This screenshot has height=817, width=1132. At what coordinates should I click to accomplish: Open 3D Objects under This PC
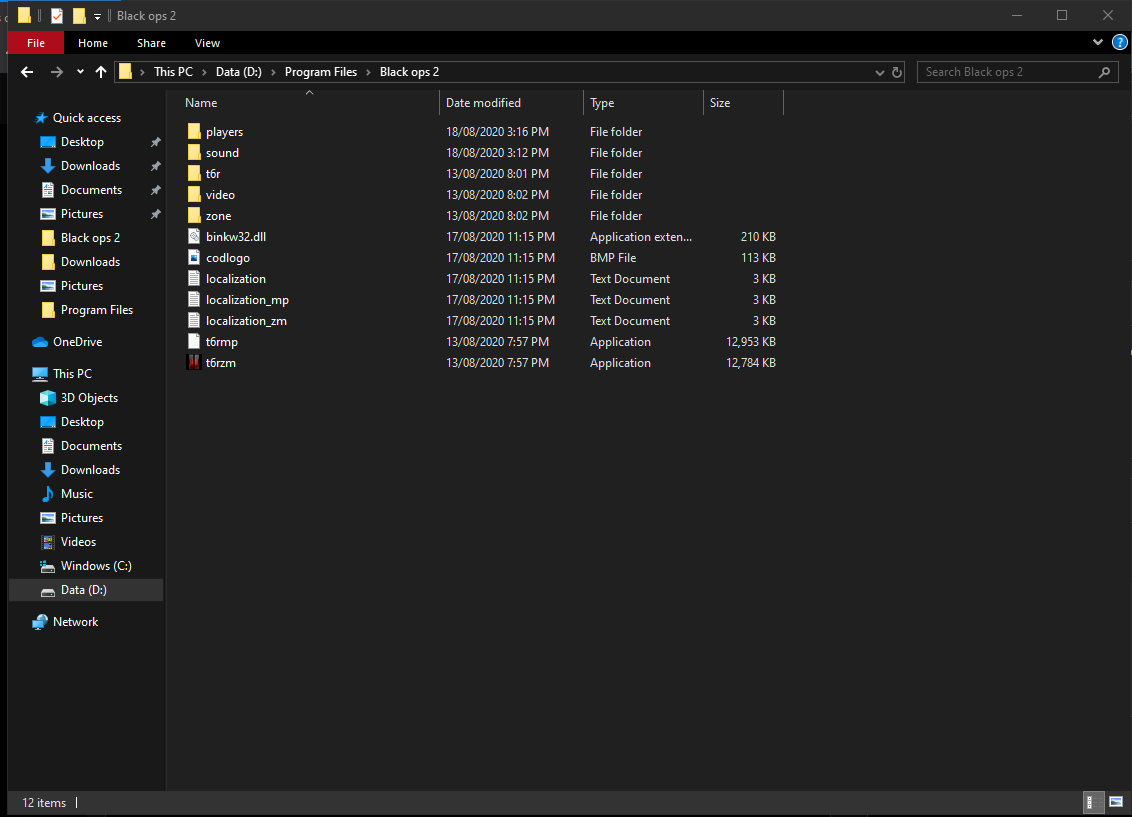pyautogui.click(x=89, y=398)
